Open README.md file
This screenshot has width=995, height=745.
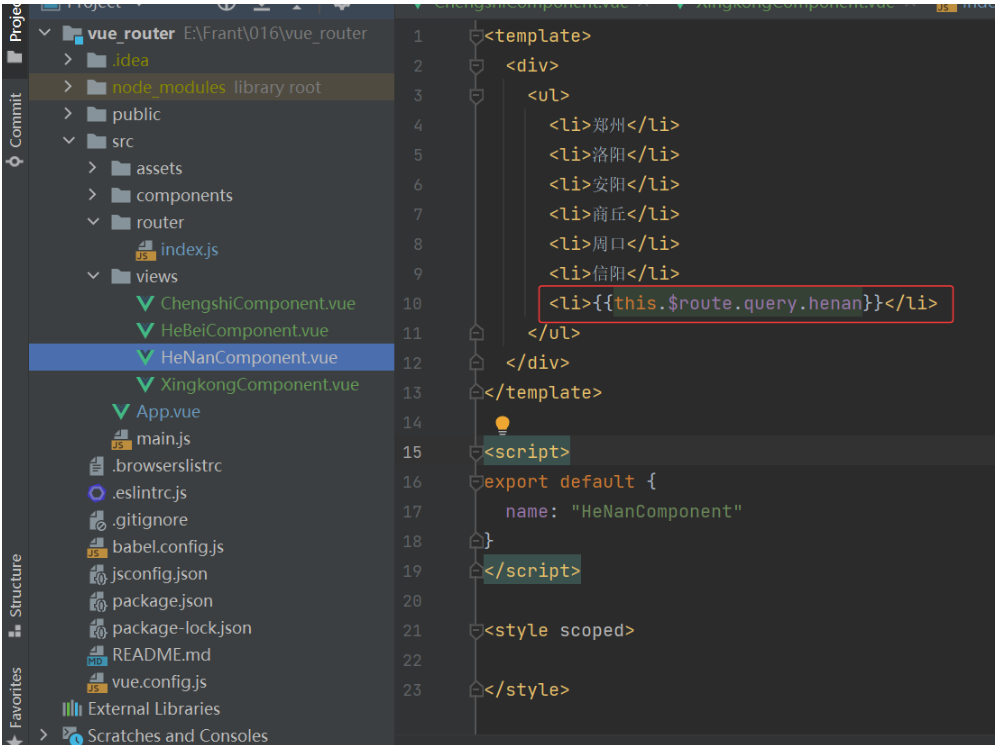click(x=161, y=655)
